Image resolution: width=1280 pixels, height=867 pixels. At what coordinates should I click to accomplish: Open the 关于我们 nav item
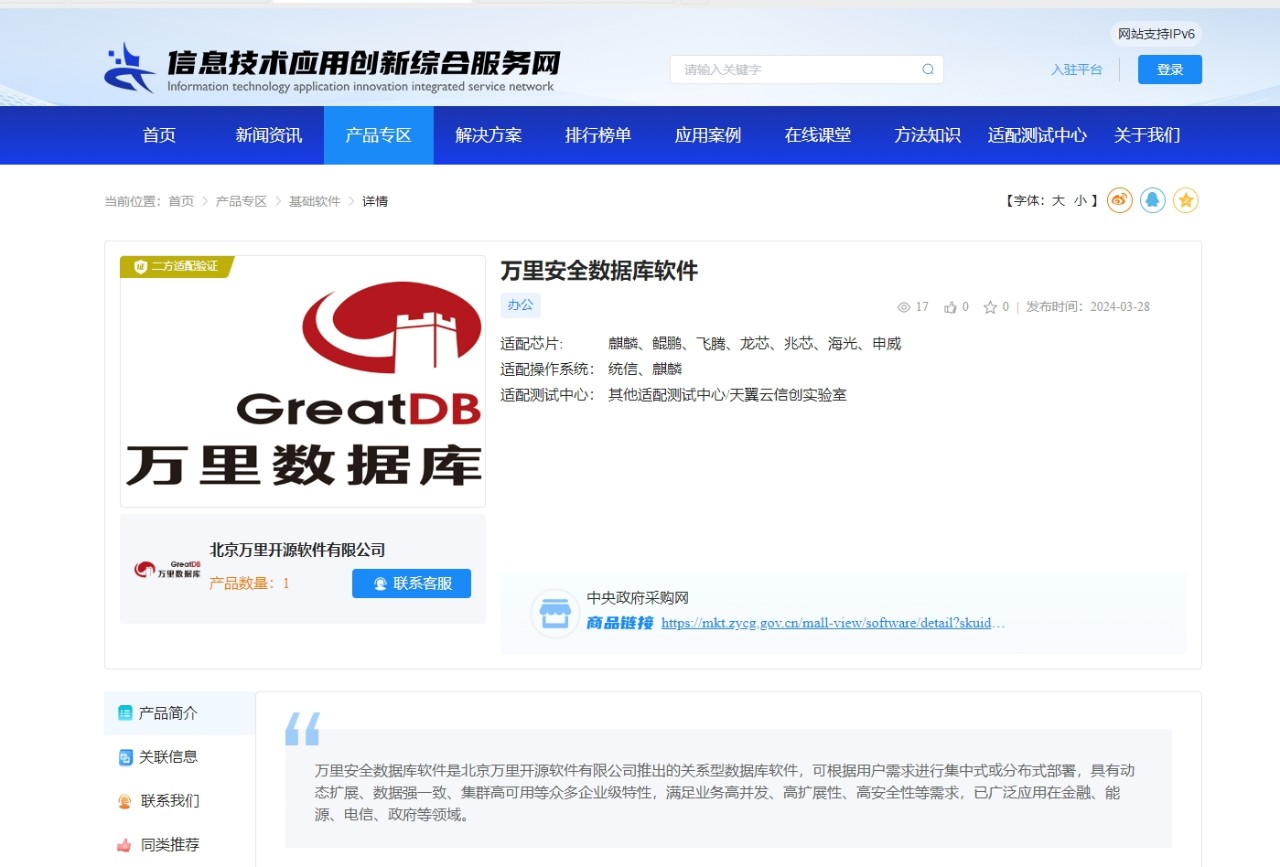[1147, 135]
